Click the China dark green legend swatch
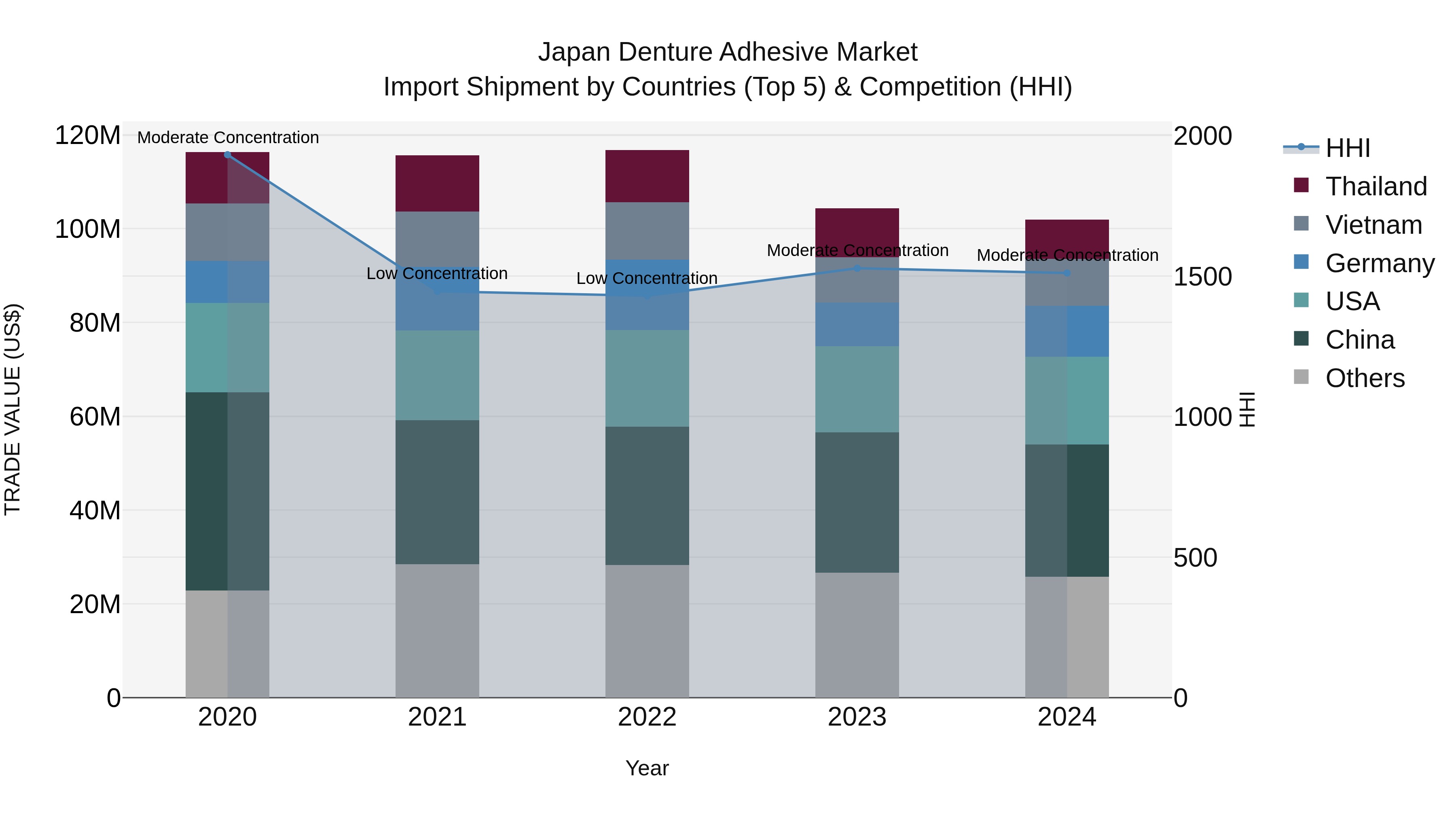1456x819 pixels. point(1301,338)
